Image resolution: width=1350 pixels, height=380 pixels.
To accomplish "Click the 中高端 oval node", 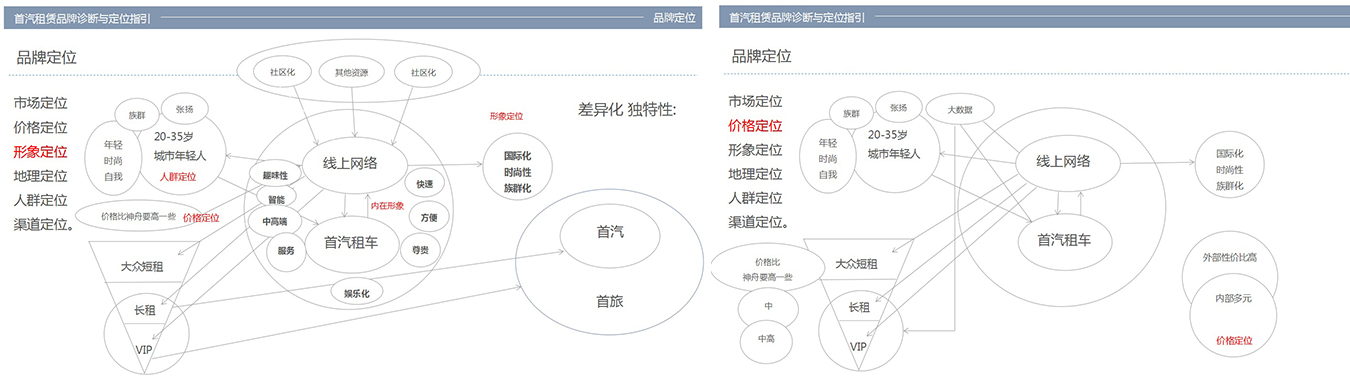I will tap(274, 222).
